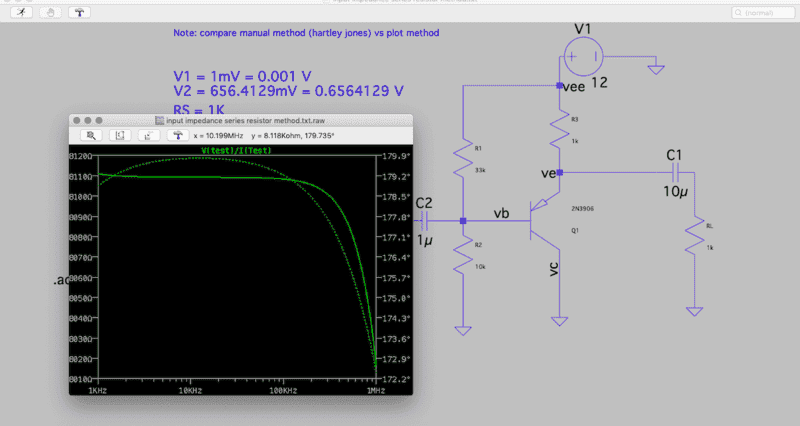Screen dimensions: 800x426
Task: Select resistor R2 10k symbol
Action: (x=463, y=256)
